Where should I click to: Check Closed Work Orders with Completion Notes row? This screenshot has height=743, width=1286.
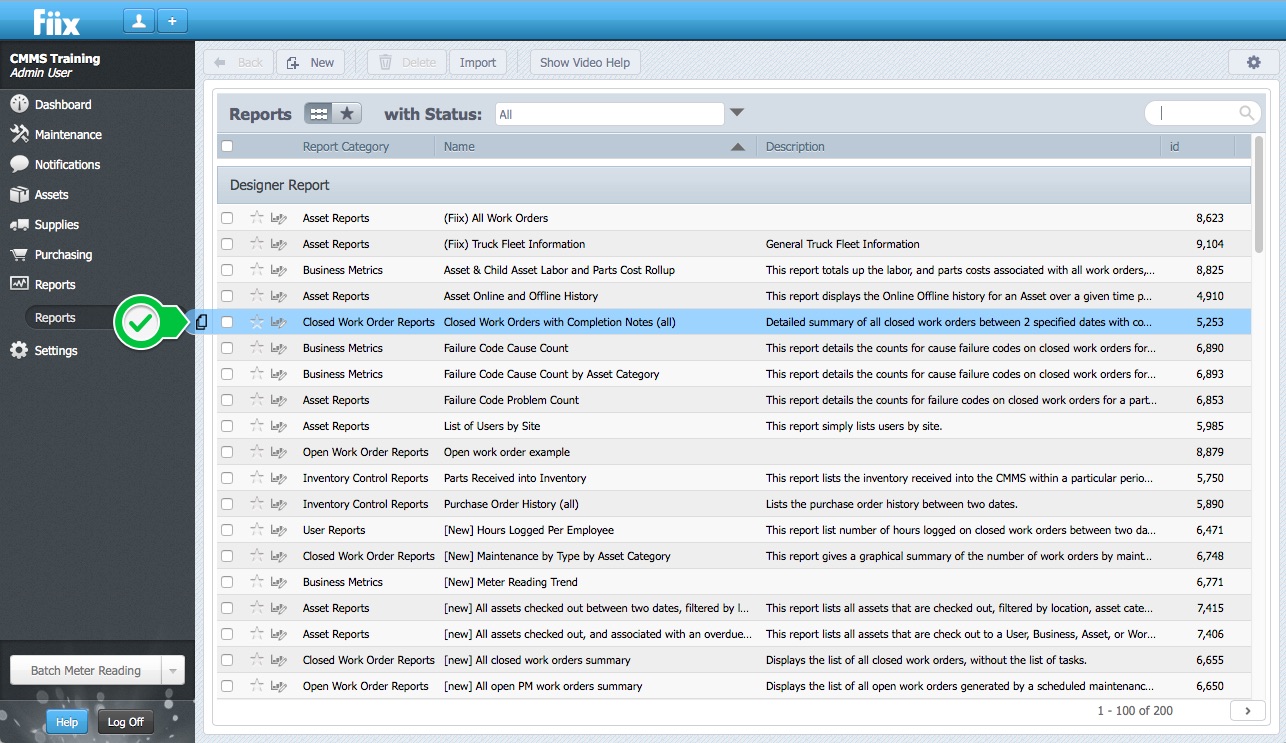[227, 322]
